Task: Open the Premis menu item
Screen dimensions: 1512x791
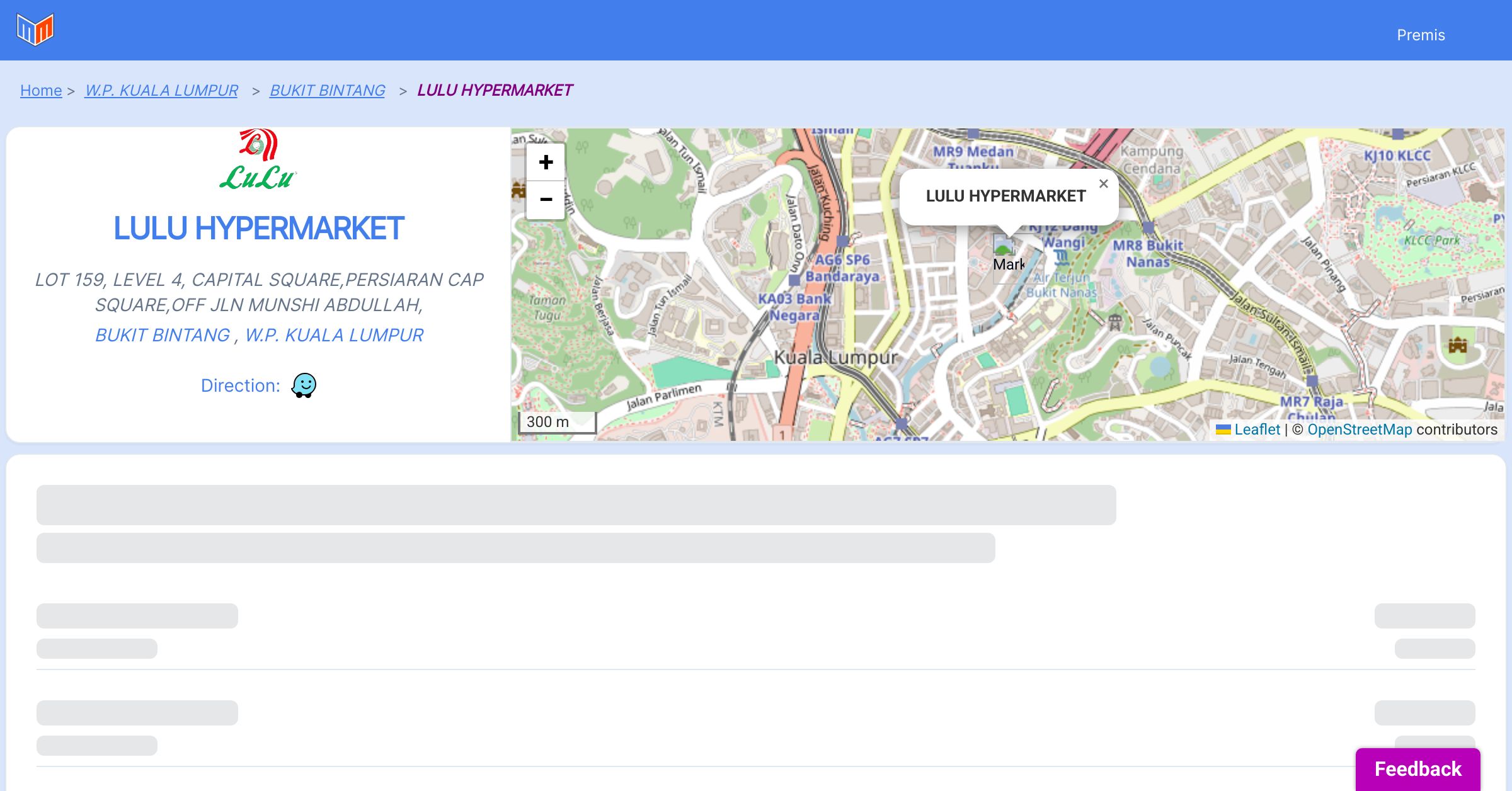Action: pos(1421,35)
